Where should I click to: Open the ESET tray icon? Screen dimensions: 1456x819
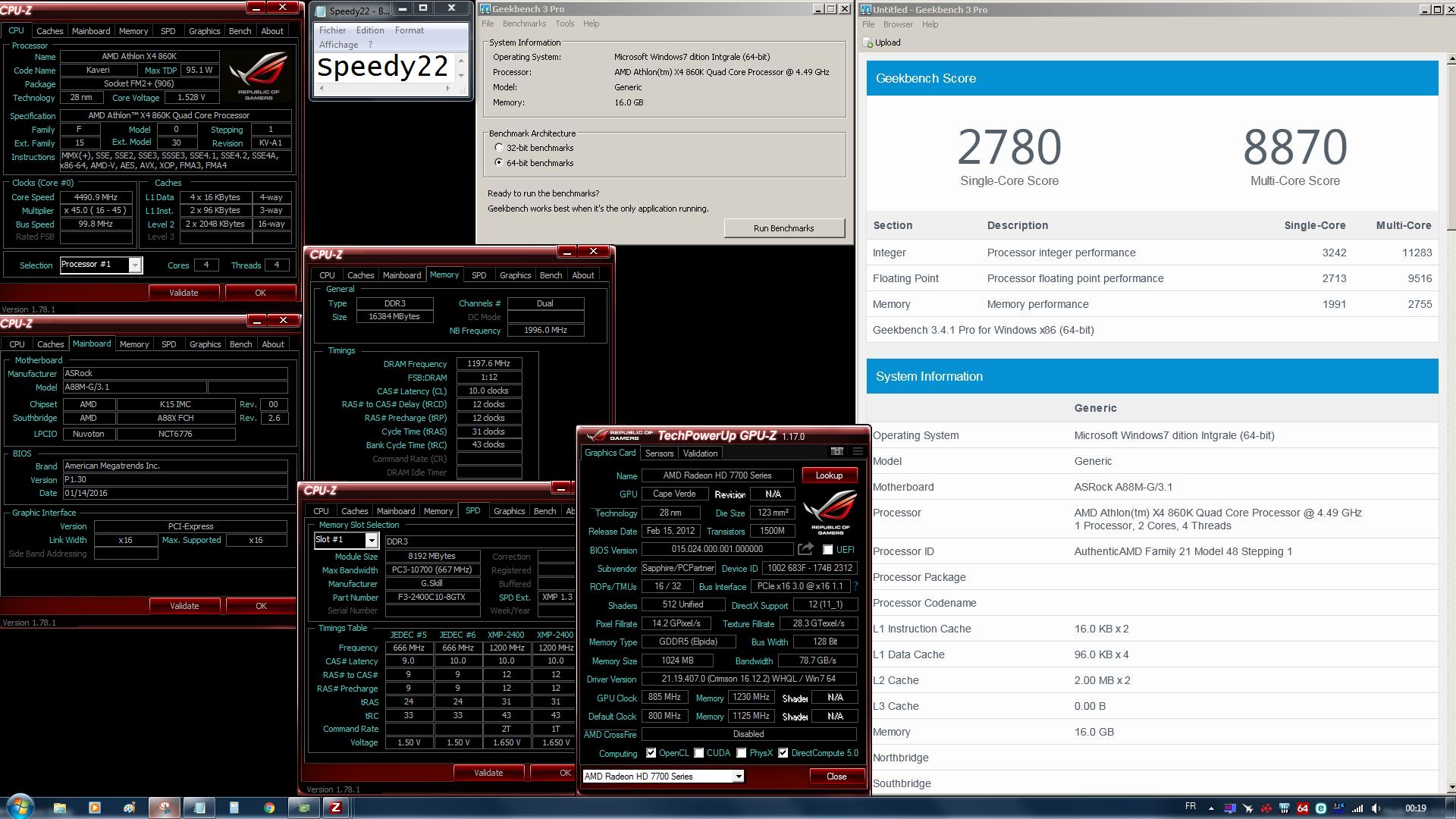(x=1321, y=808)
